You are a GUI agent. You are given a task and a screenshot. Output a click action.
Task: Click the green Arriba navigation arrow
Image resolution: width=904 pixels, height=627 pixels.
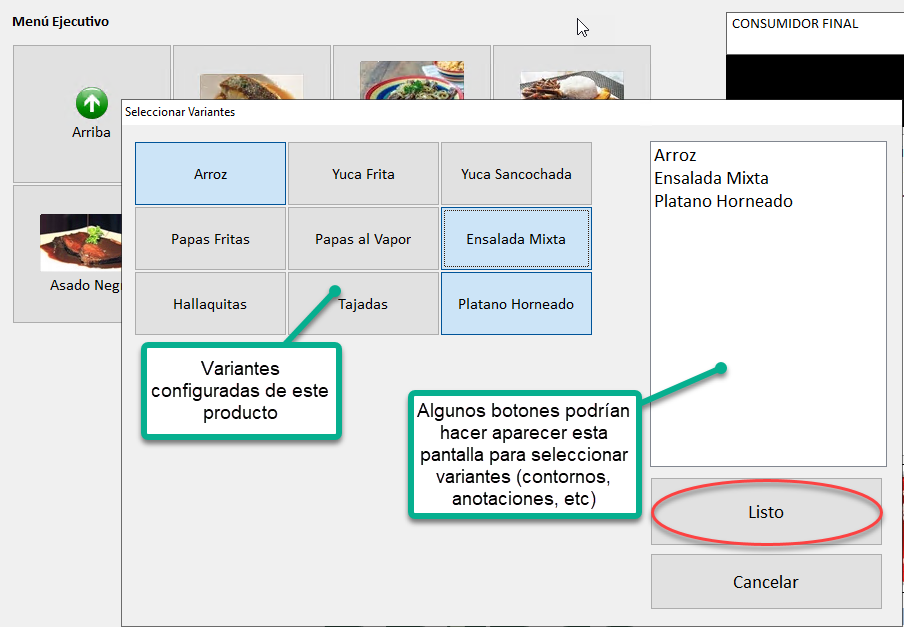[91, 103]
